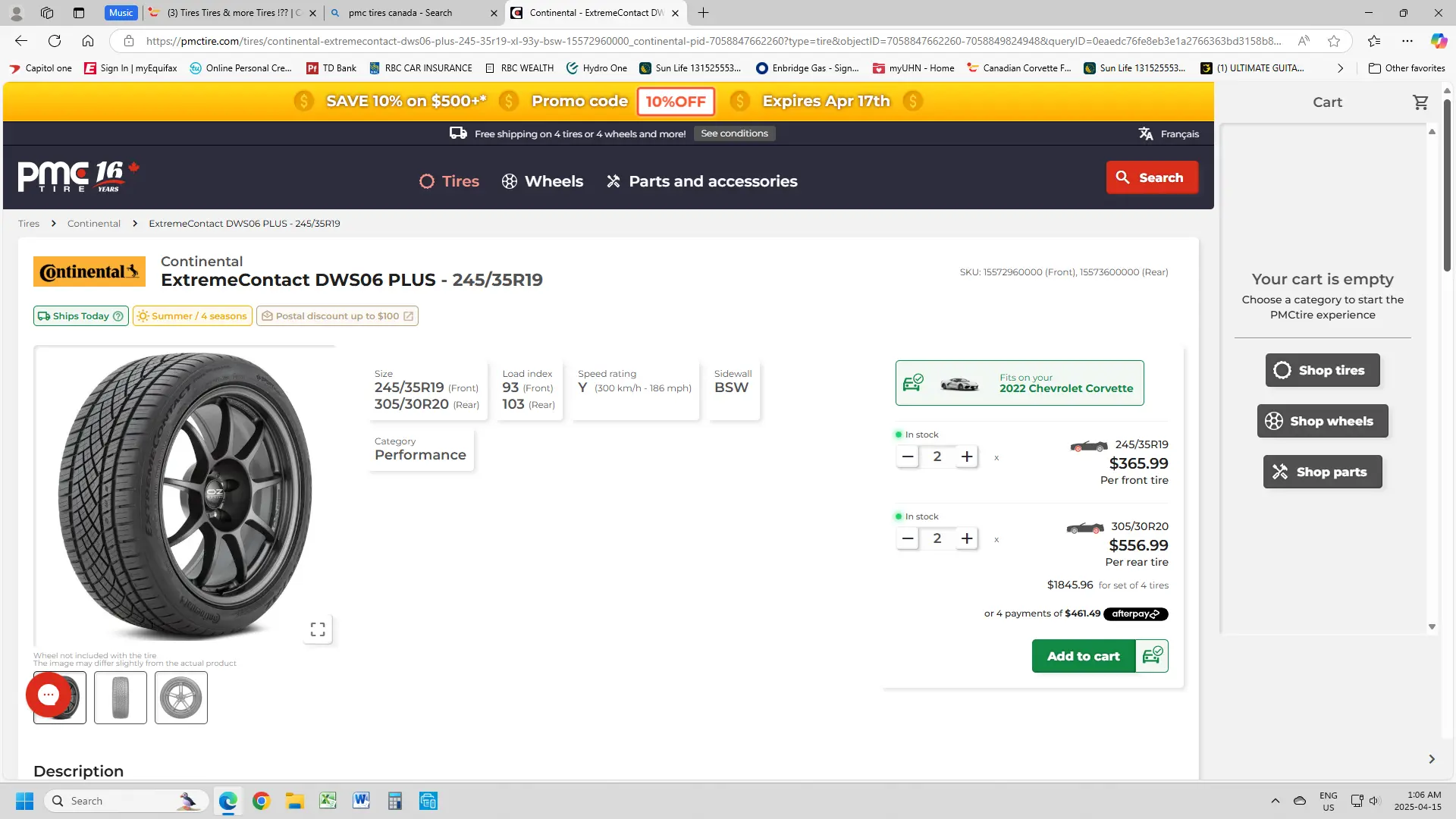
Task: Expand the bookmarks bar overflow chevron
Action: pyautogui.click(x=1340, y=68)
